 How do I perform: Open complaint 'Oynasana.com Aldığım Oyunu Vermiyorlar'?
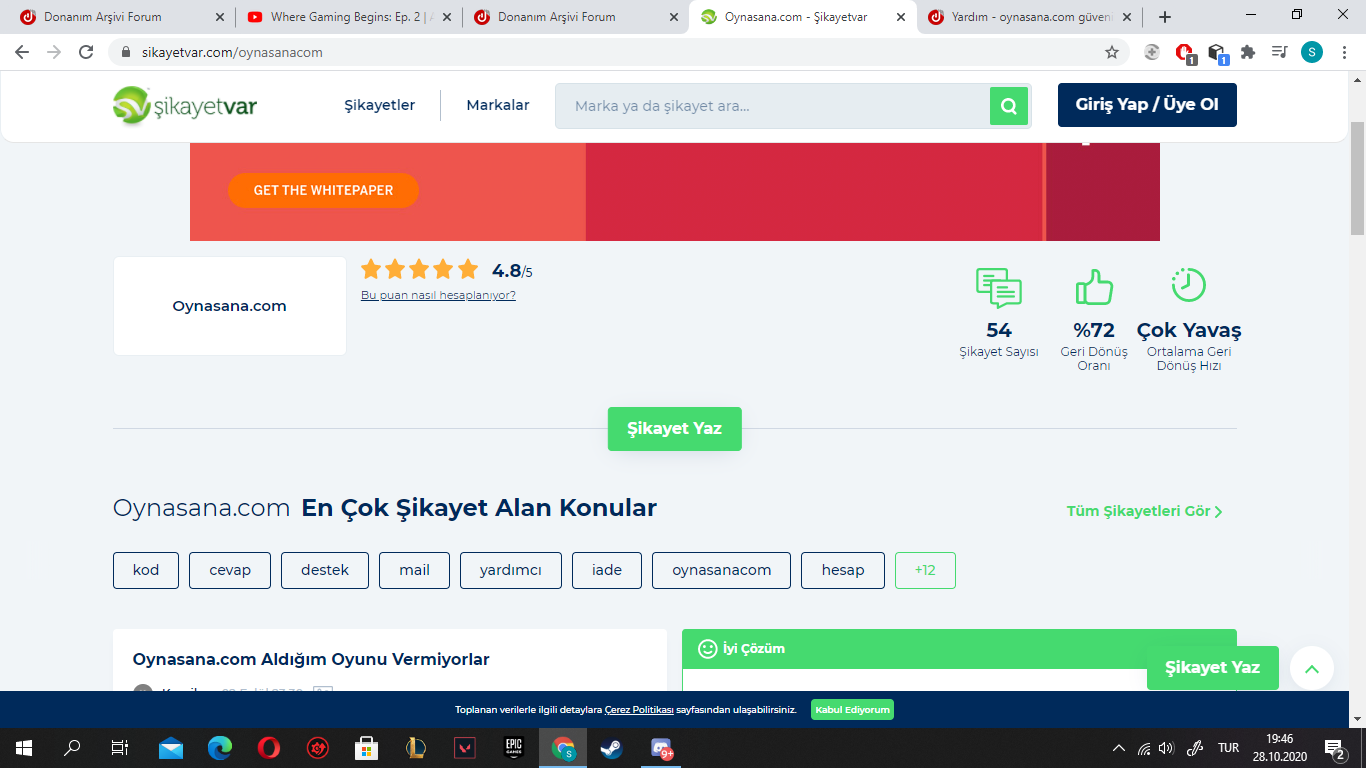(x=311, y=659)
